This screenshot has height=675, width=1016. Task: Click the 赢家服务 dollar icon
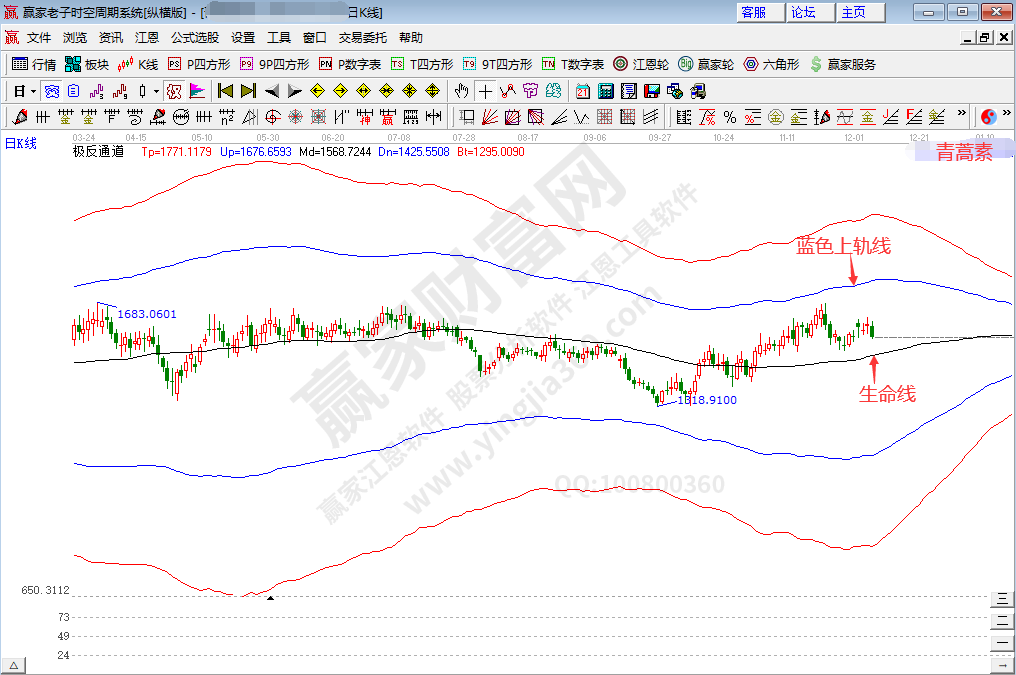(814, 65)
